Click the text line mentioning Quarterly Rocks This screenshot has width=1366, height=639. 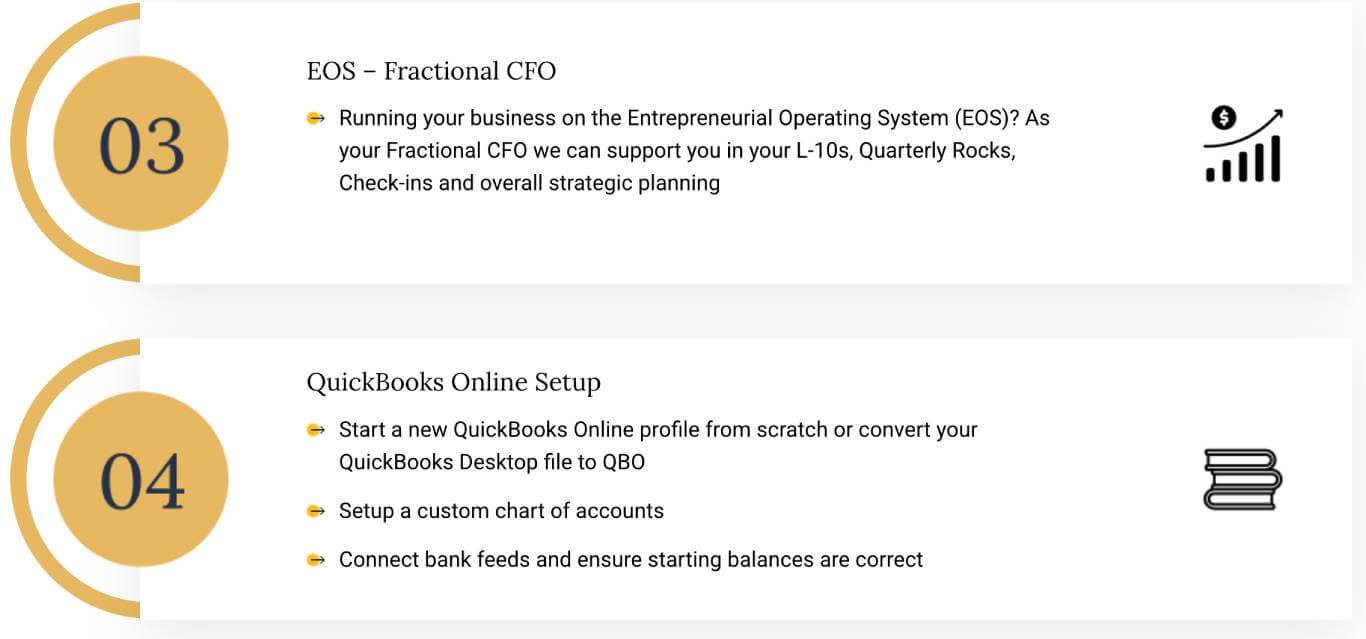pos(677,151)
